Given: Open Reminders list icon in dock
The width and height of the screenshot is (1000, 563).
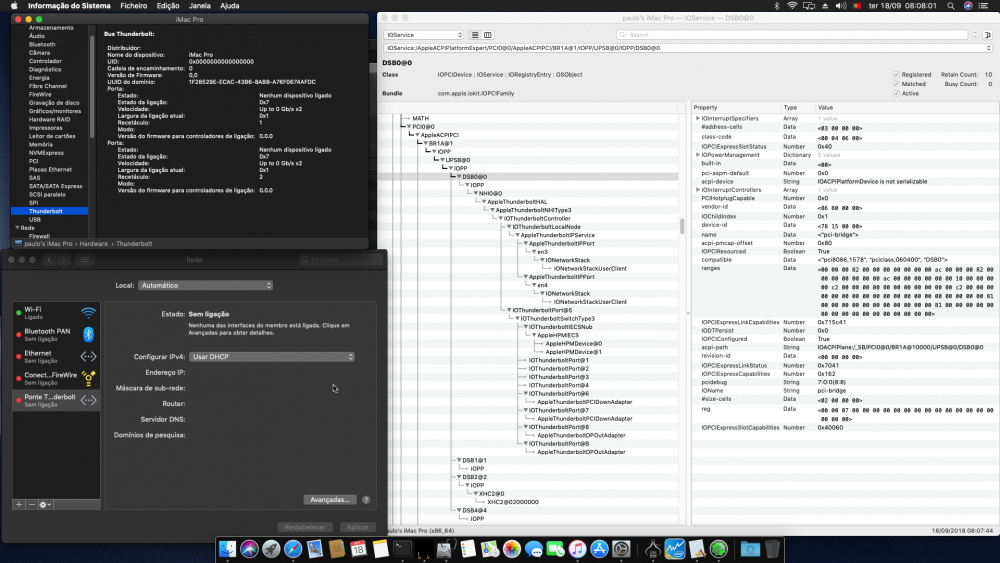Looking at the screenshot, I should point(468,549).
